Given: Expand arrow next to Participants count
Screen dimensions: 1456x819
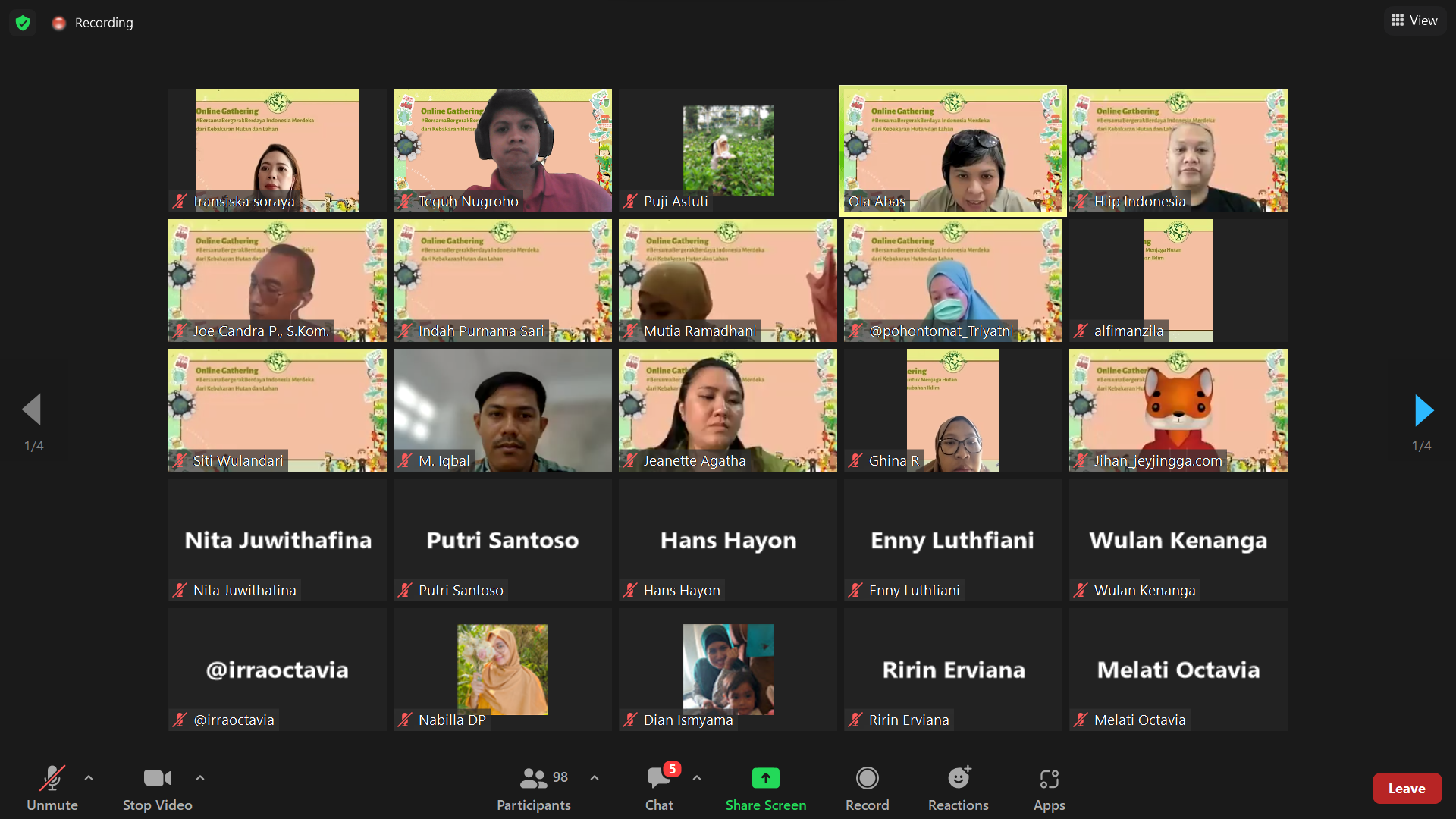Looking at the screenshot, I should [x=595, y=778].
